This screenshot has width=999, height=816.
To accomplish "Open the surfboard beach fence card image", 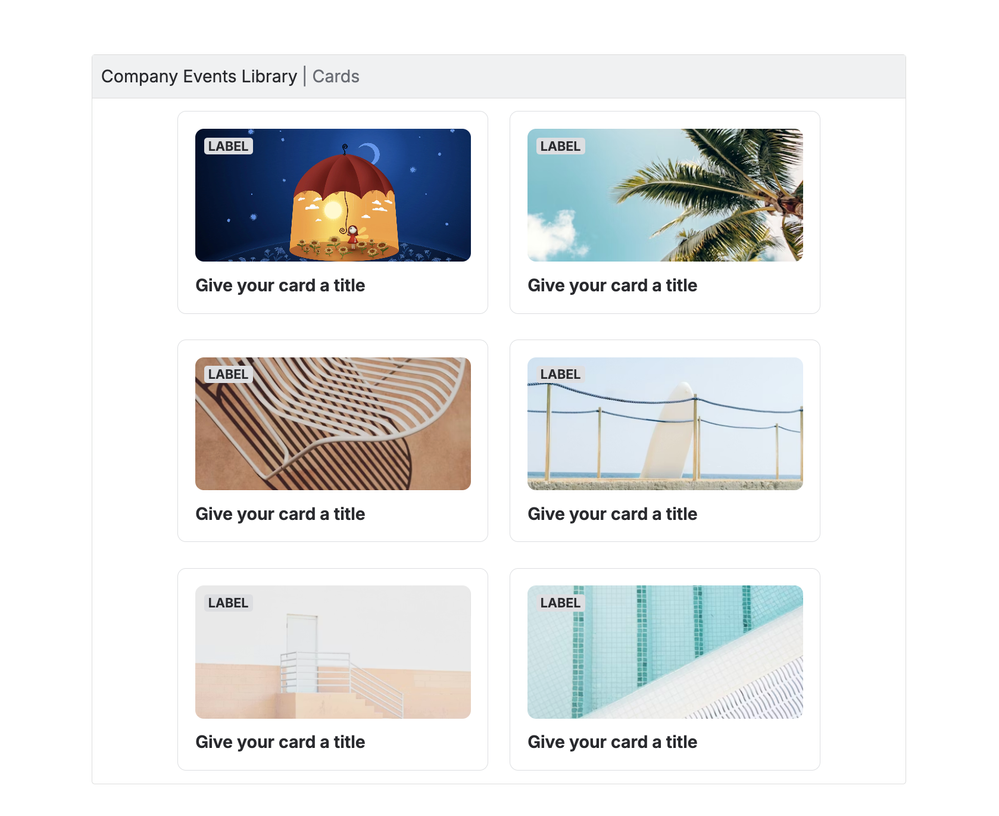I will pos(665,424).
